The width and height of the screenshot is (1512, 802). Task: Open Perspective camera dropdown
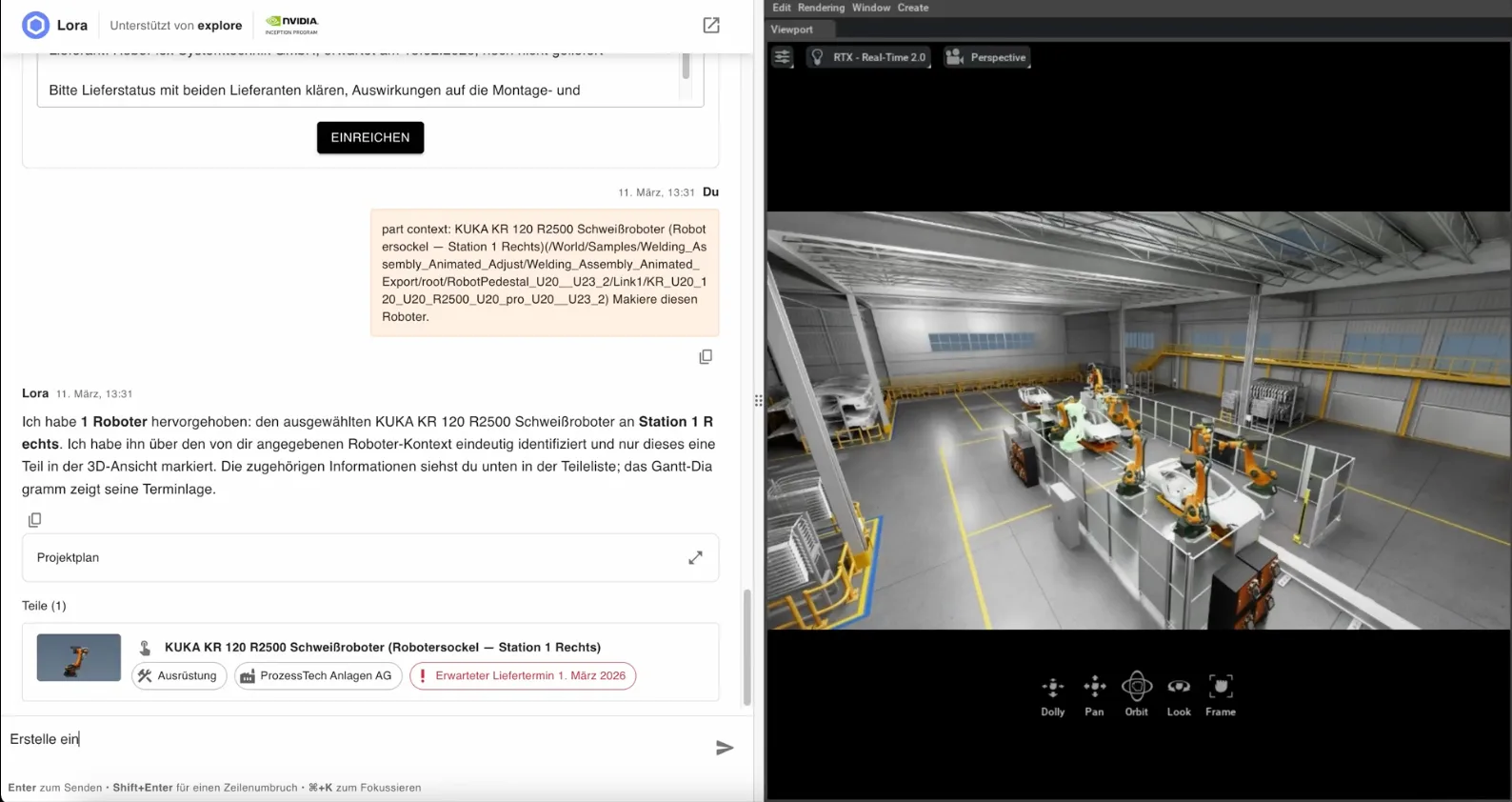[986, 57]
